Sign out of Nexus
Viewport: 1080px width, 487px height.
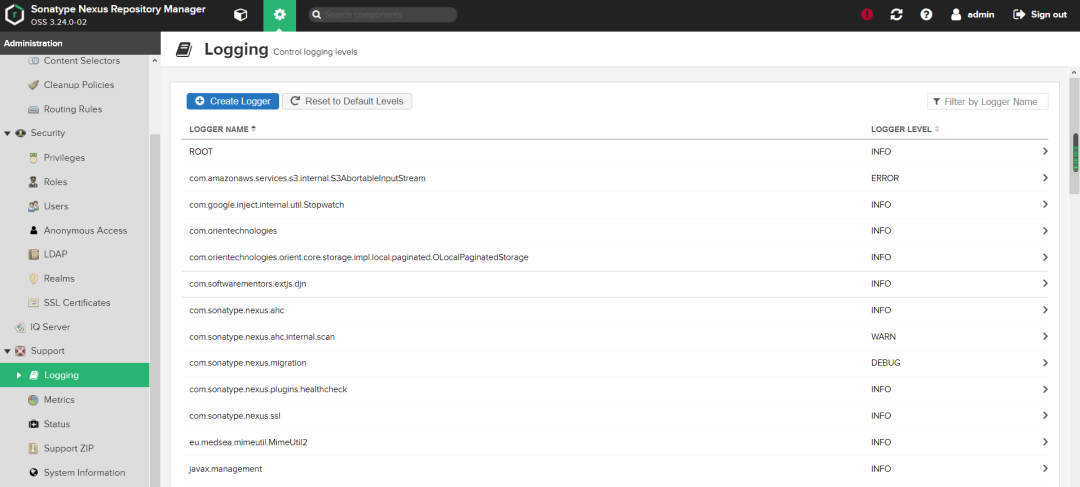(1040, 14)
